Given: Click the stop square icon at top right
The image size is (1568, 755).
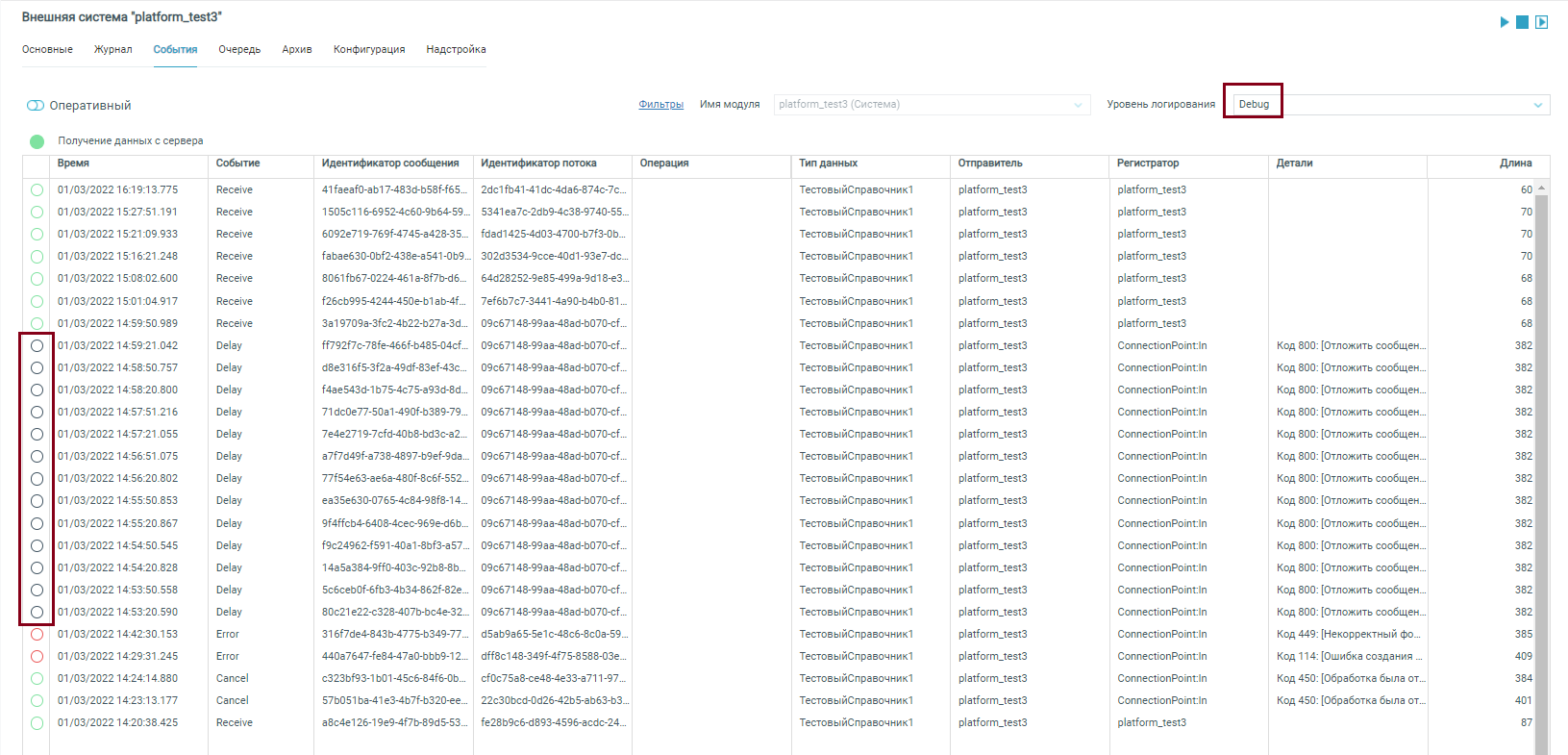Looking at the screenshot, I should [1523, 22].
